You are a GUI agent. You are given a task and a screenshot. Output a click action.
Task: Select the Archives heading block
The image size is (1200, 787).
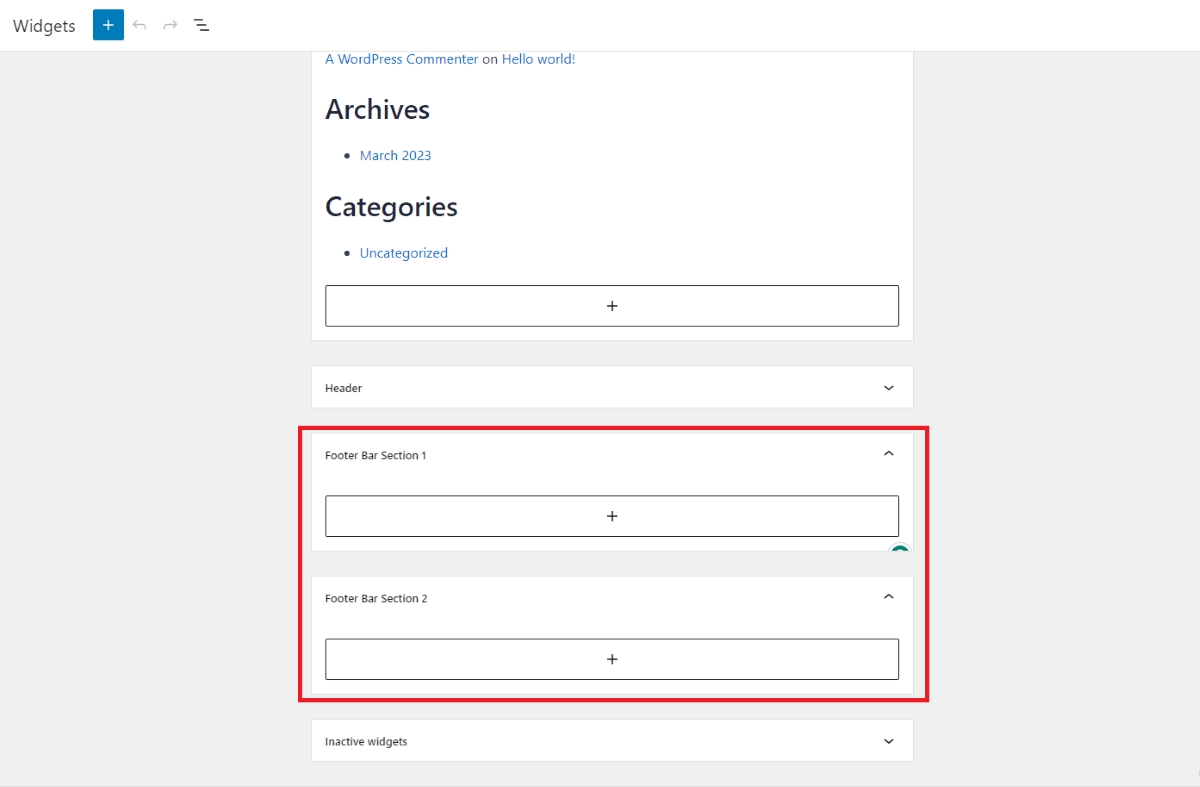click(x=377, y=110)
